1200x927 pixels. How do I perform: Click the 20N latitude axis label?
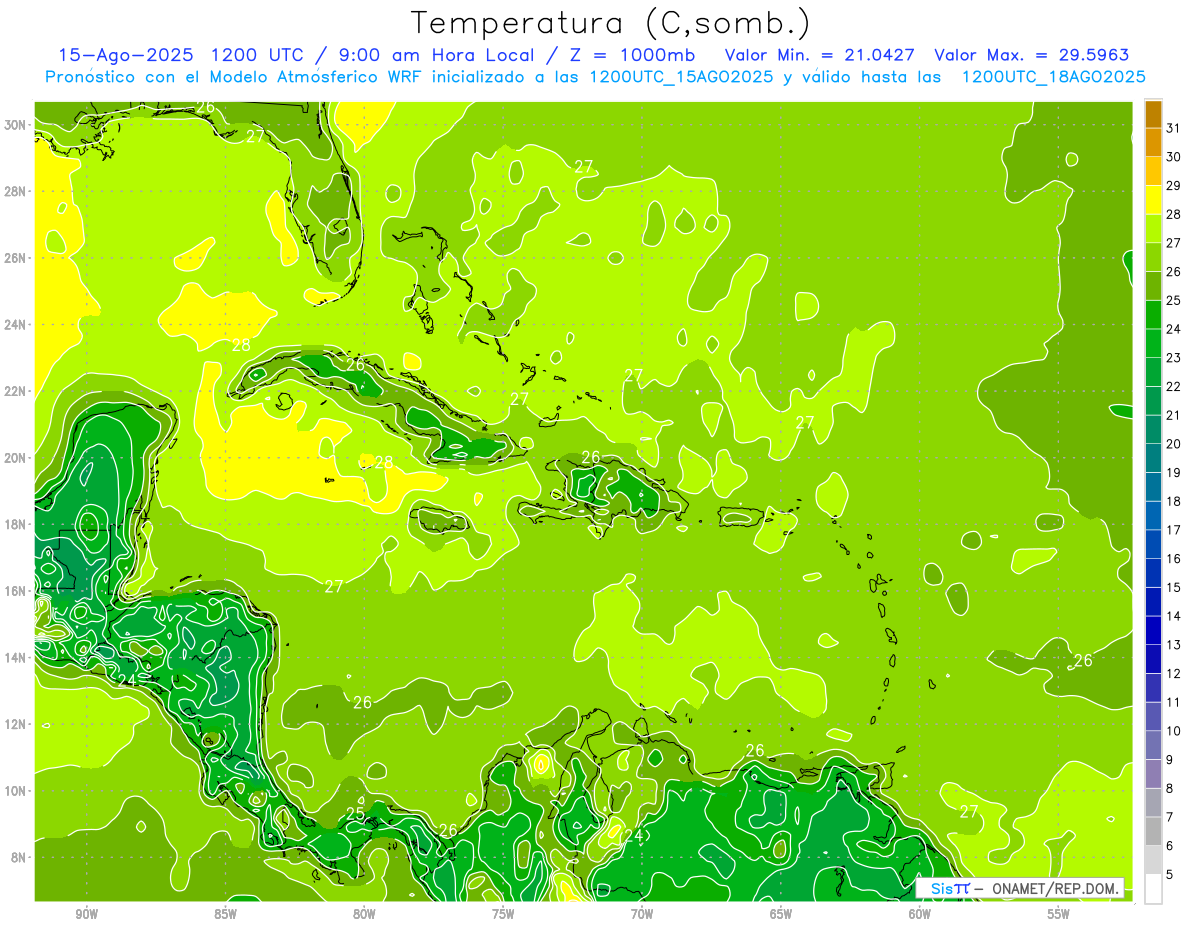point(17,458)
